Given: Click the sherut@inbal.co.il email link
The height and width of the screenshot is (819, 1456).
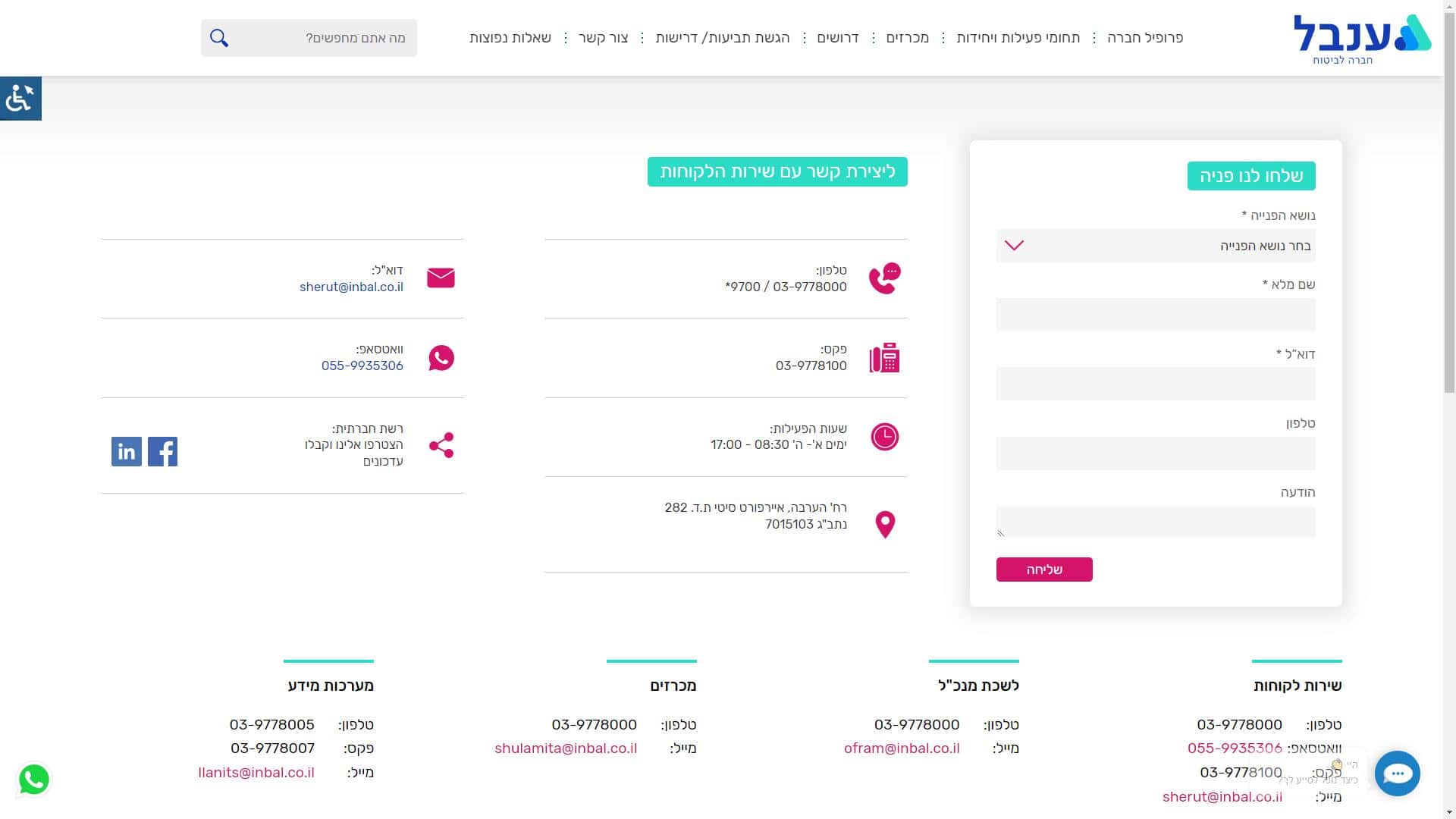Looking at the screenshot, I should click(x=351, y=287).
